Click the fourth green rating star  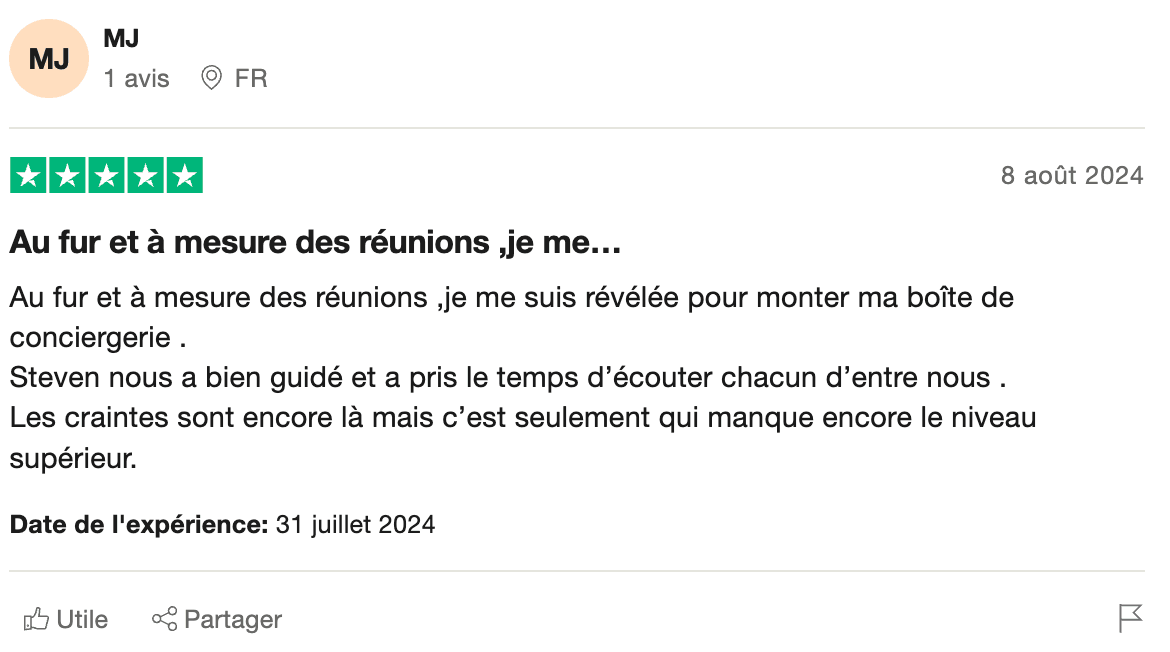point(146,175)
